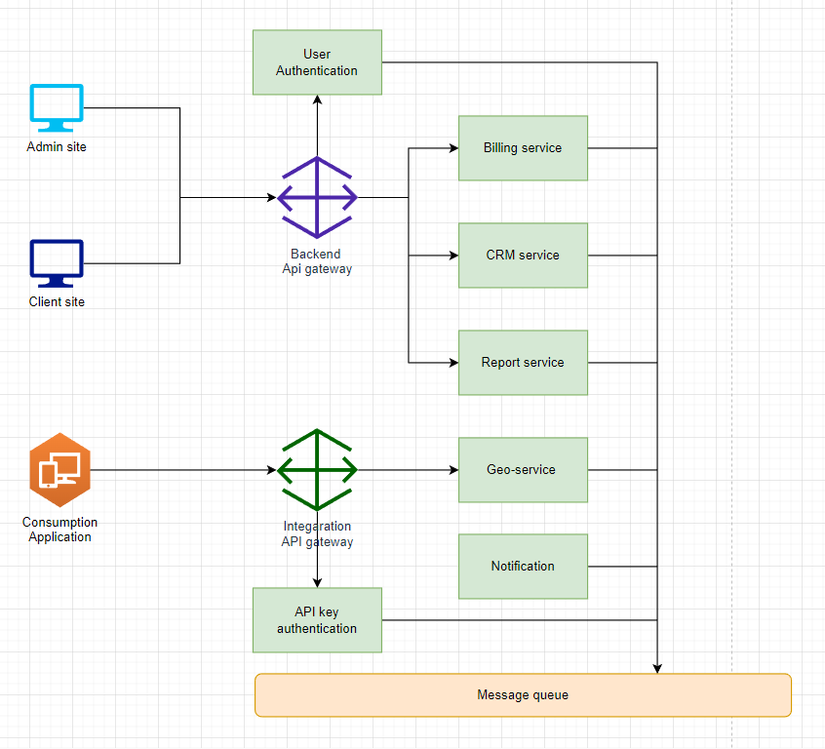825x749 pixels.
Task: Select the Report service box
Action: click(522, 362)
